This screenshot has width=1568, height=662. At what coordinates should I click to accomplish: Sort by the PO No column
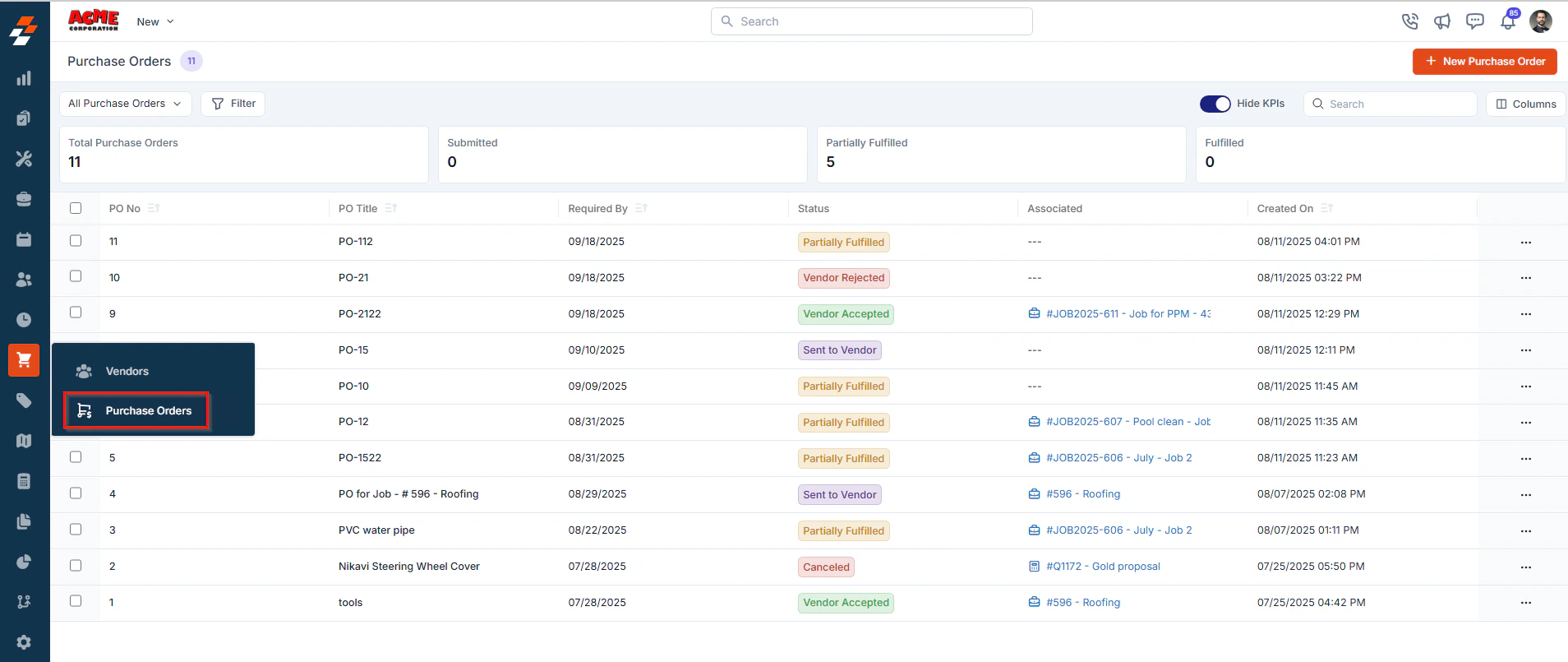pos(154,208)
